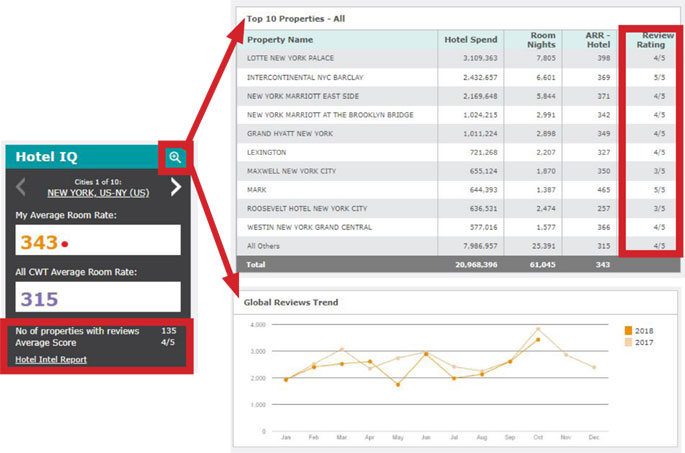Select the INTERCONTINENTAL NYC BARCLAY row
This screenshot has width=685, height=453.
pyautogui.click(x=458, y=77)
